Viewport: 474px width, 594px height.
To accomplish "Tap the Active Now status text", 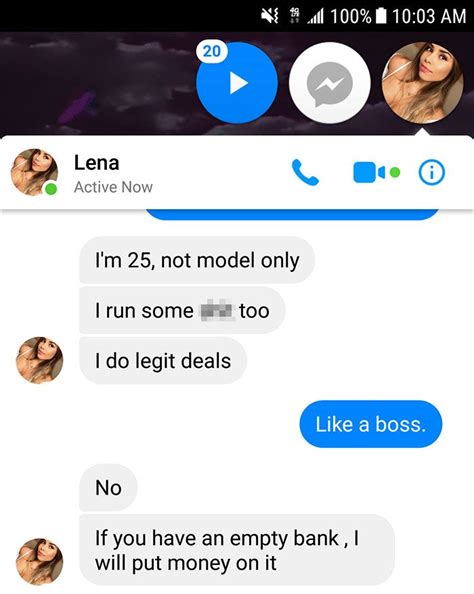I will point(113,187).
